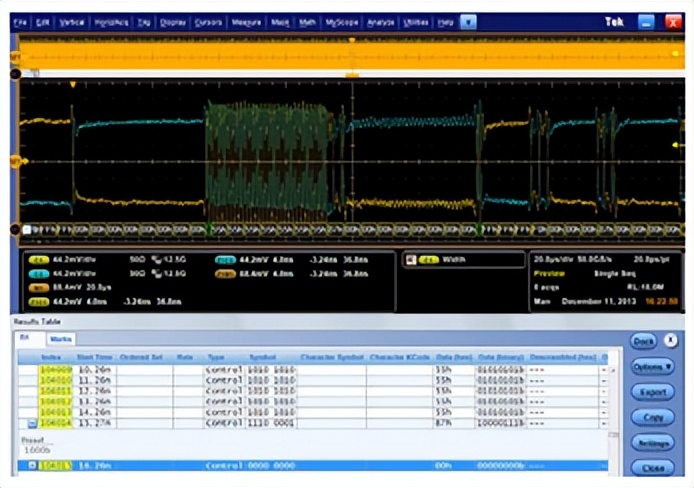Select the yellow C1 channel badge
Image resolution: width=694 pixels, height=488 pixels.
[x=39, y=258]
